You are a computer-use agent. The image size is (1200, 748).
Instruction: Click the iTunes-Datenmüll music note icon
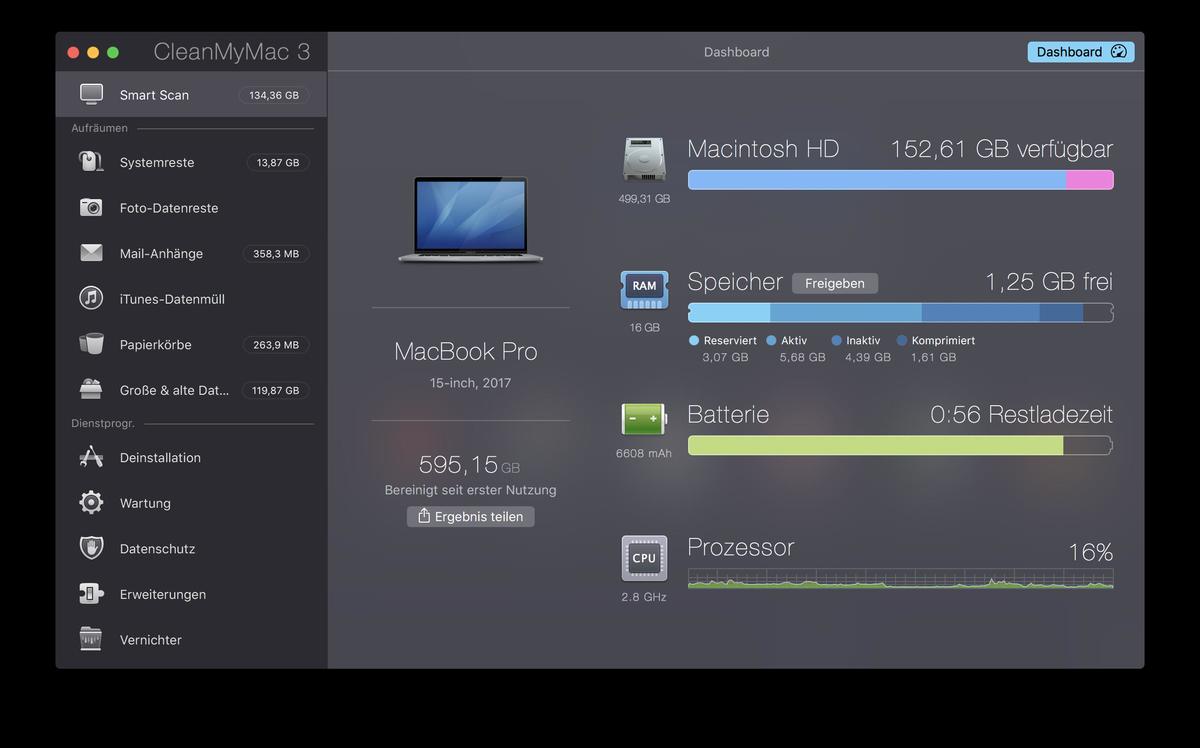(91, 299)
